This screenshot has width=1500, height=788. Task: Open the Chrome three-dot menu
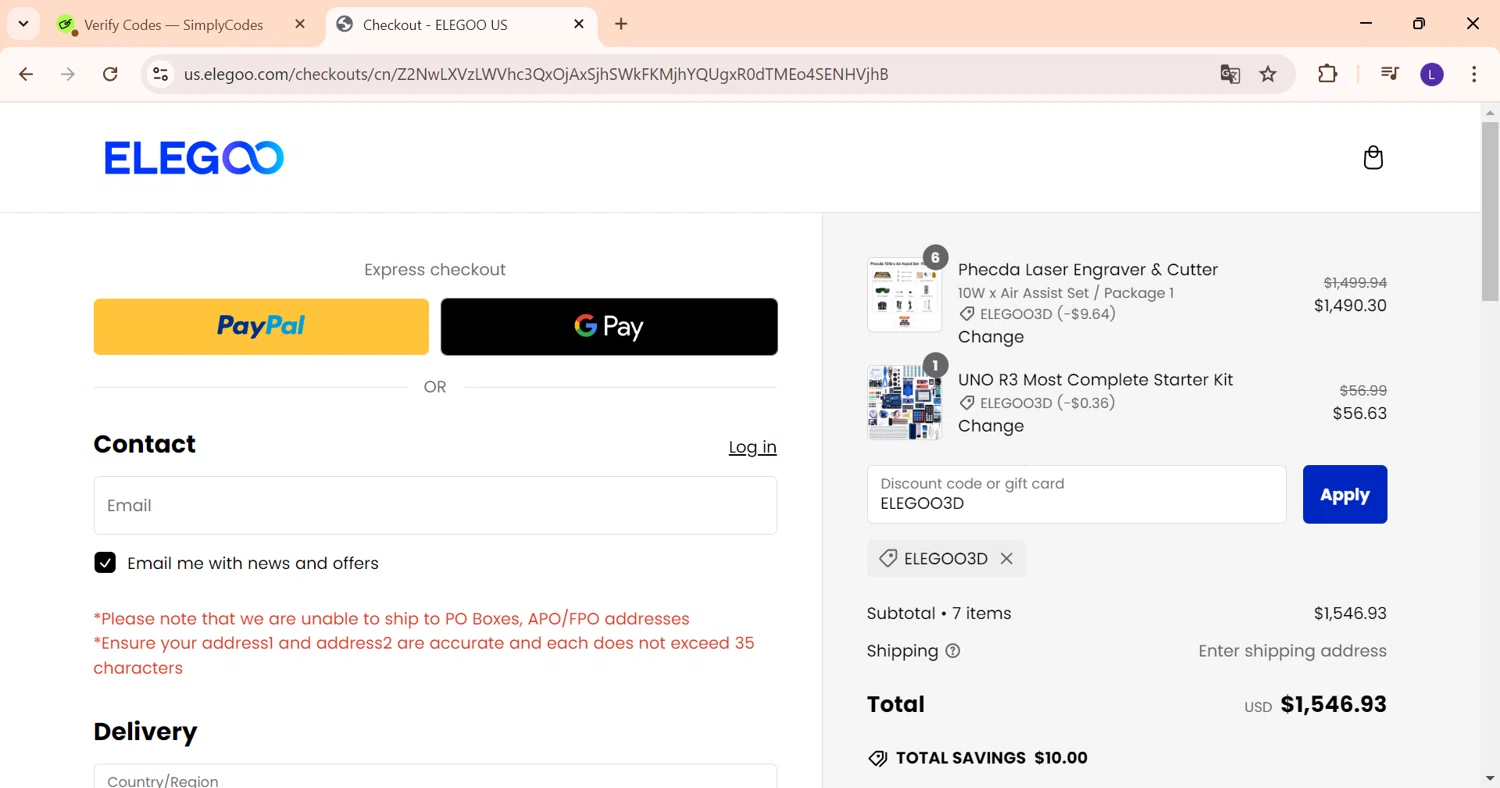(x=1474, y=74)
